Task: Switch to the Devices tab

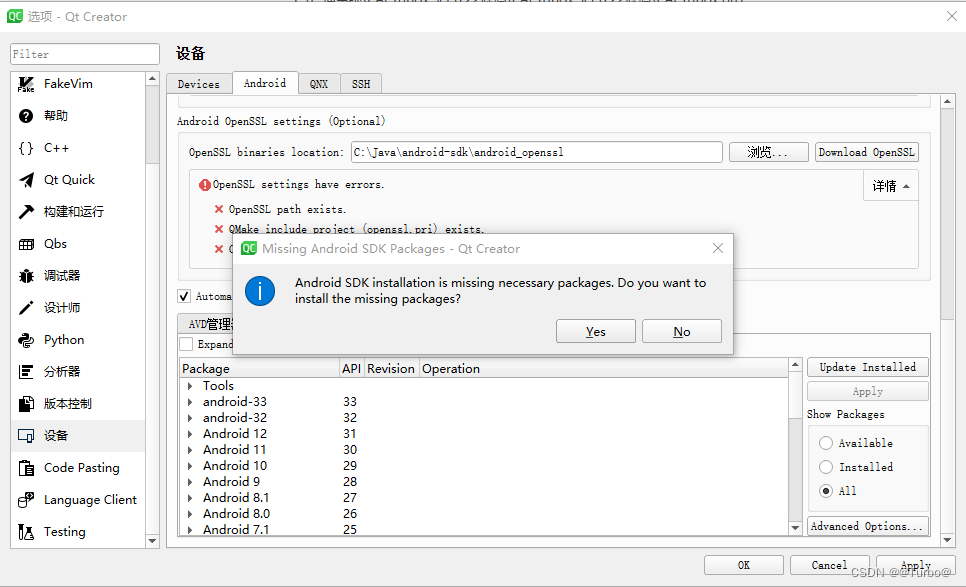Action: tap(198, 84)
